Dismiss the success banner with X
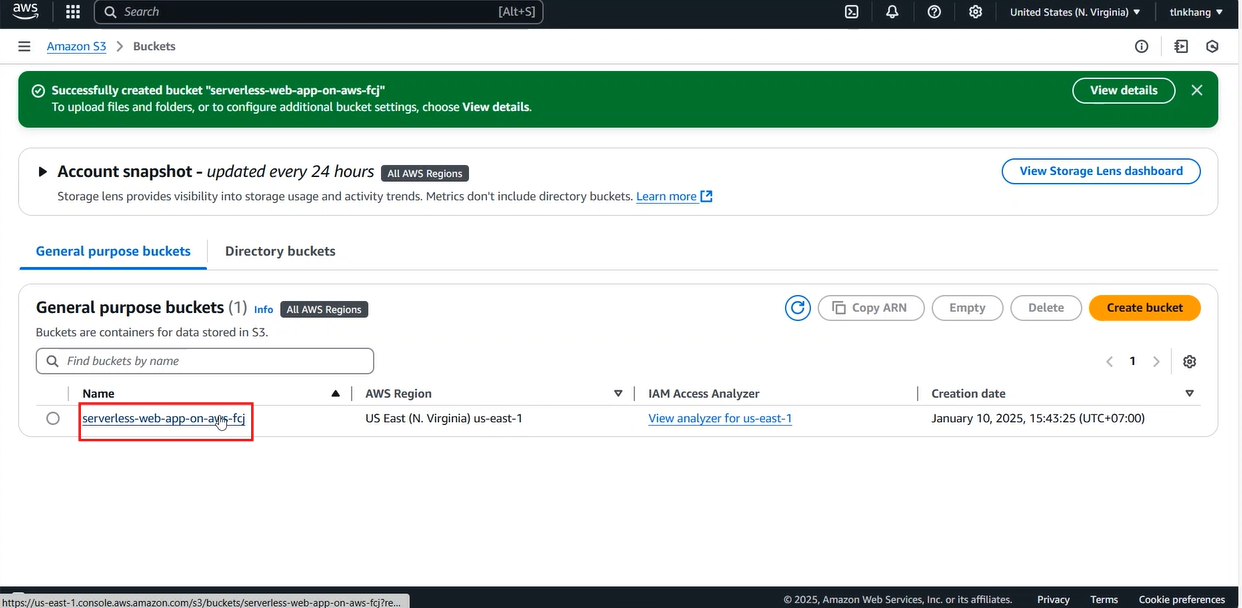This screenshot has height=608, width=1242. pos(1197,90)
